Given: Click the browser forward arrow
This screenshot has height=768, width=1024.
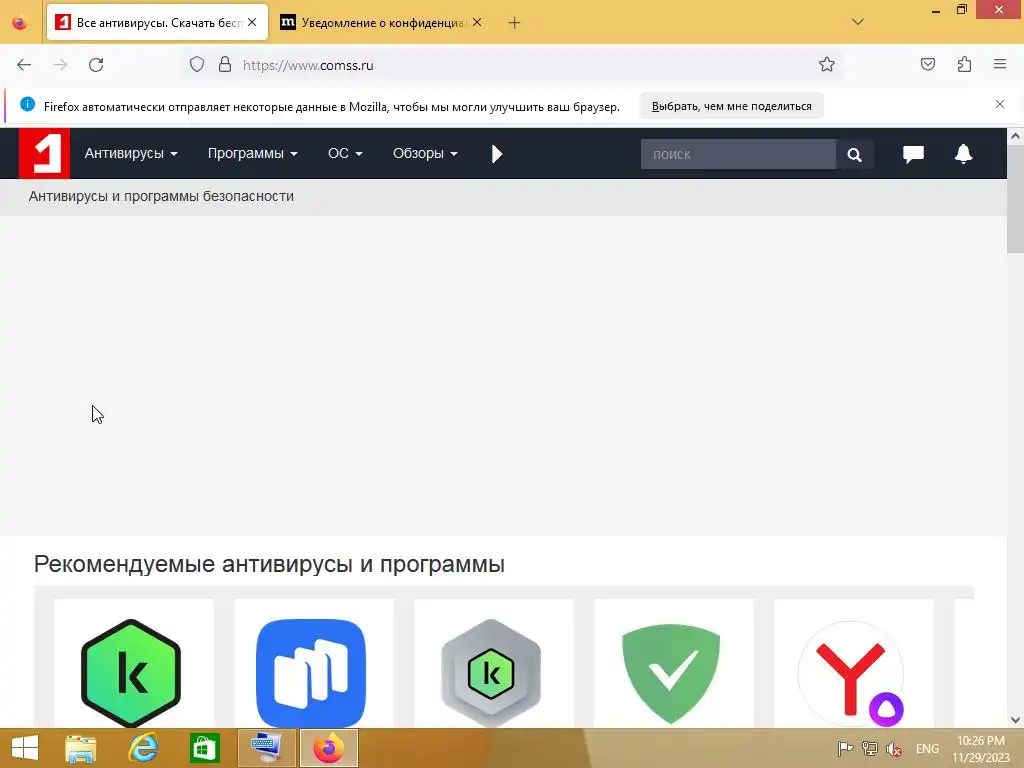Looking at the screenshot, I should (x=60, y=65).
